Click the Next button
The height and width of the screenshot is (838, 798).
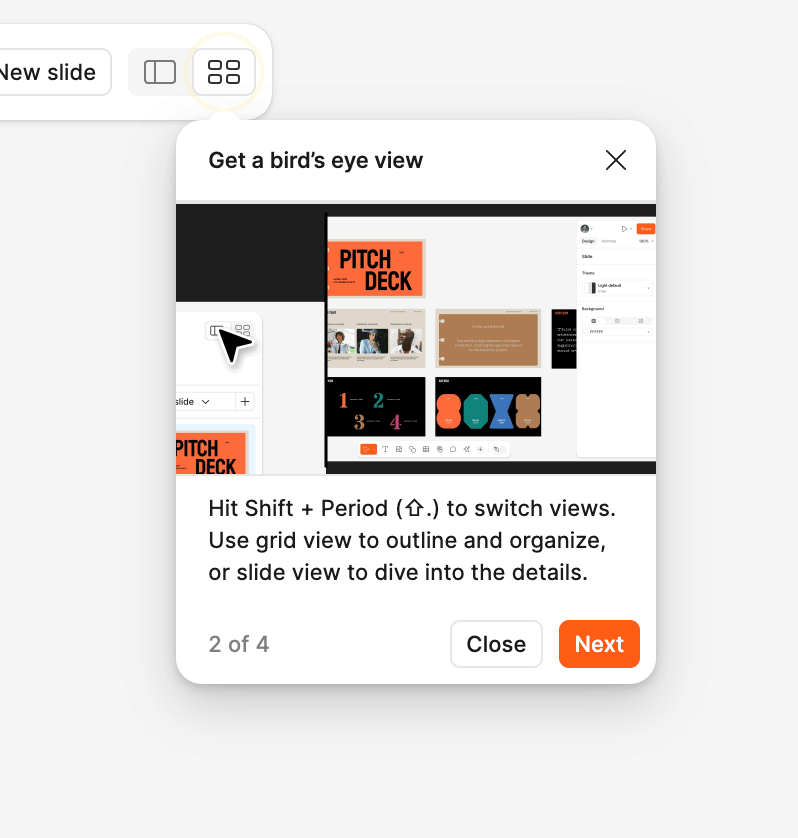(x=599, y=644)
